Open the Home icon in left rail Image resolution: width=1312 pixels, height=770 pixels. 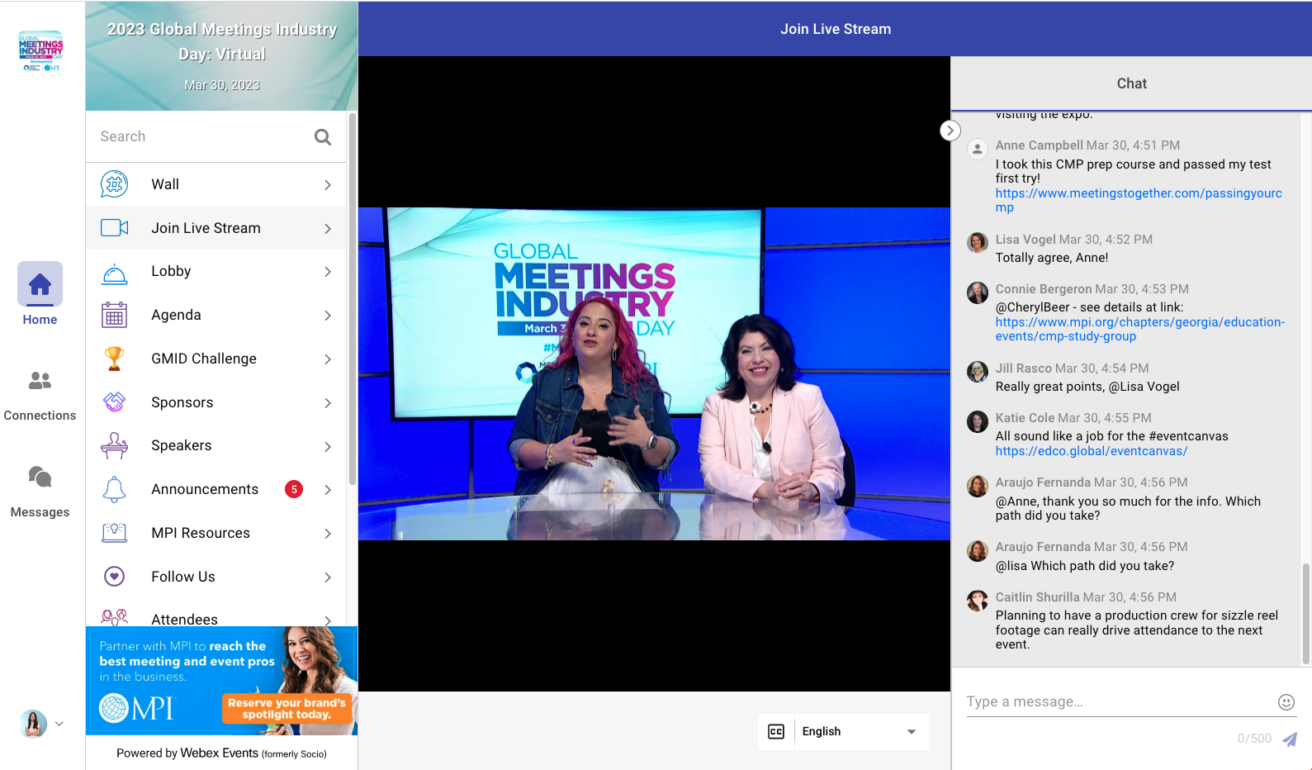click(40, 284)
